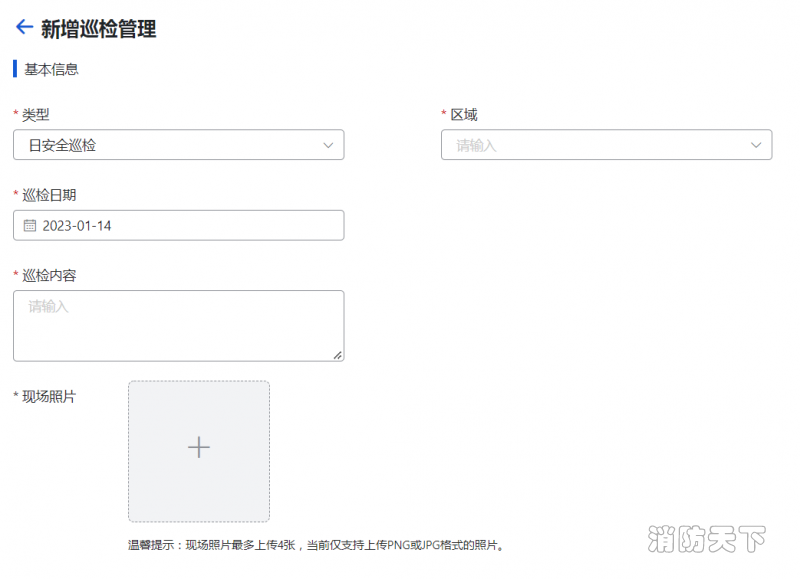Click the 消防天下 watermark logo
Screen dimensions: 800x579
click(707, 540)
